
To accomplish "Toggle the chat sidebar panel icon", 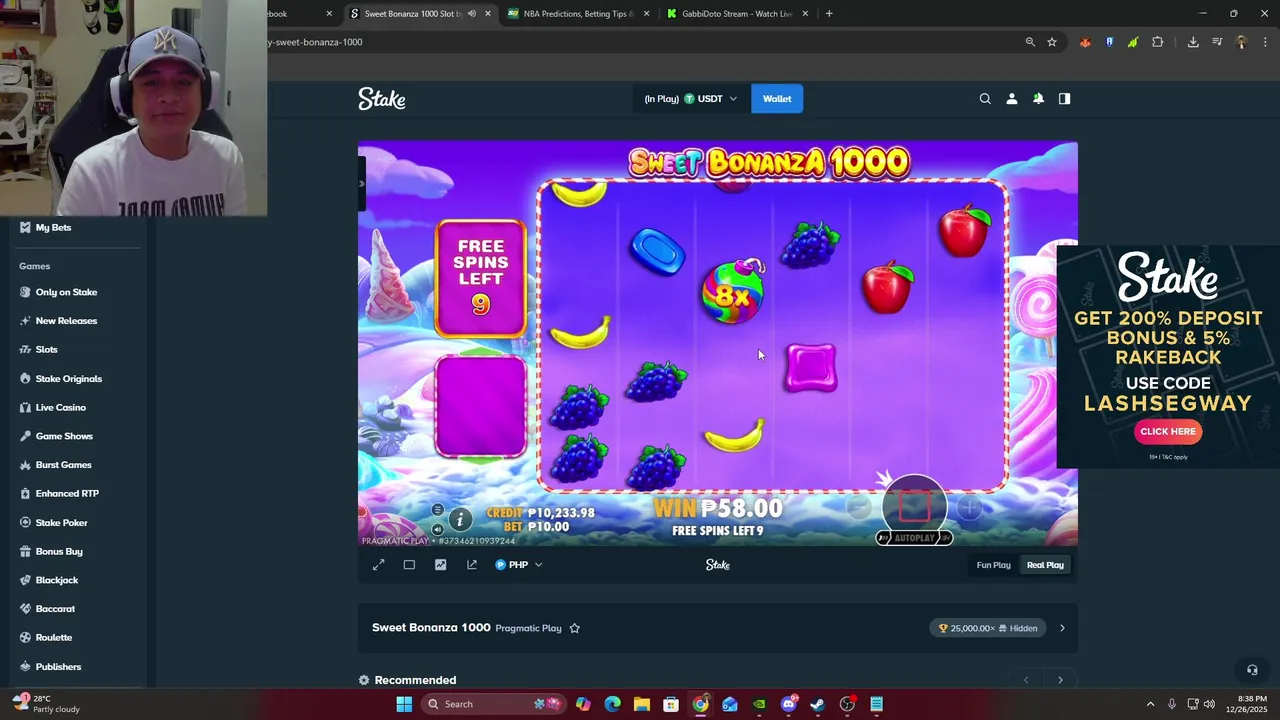I will click(x=1064, y=99).
